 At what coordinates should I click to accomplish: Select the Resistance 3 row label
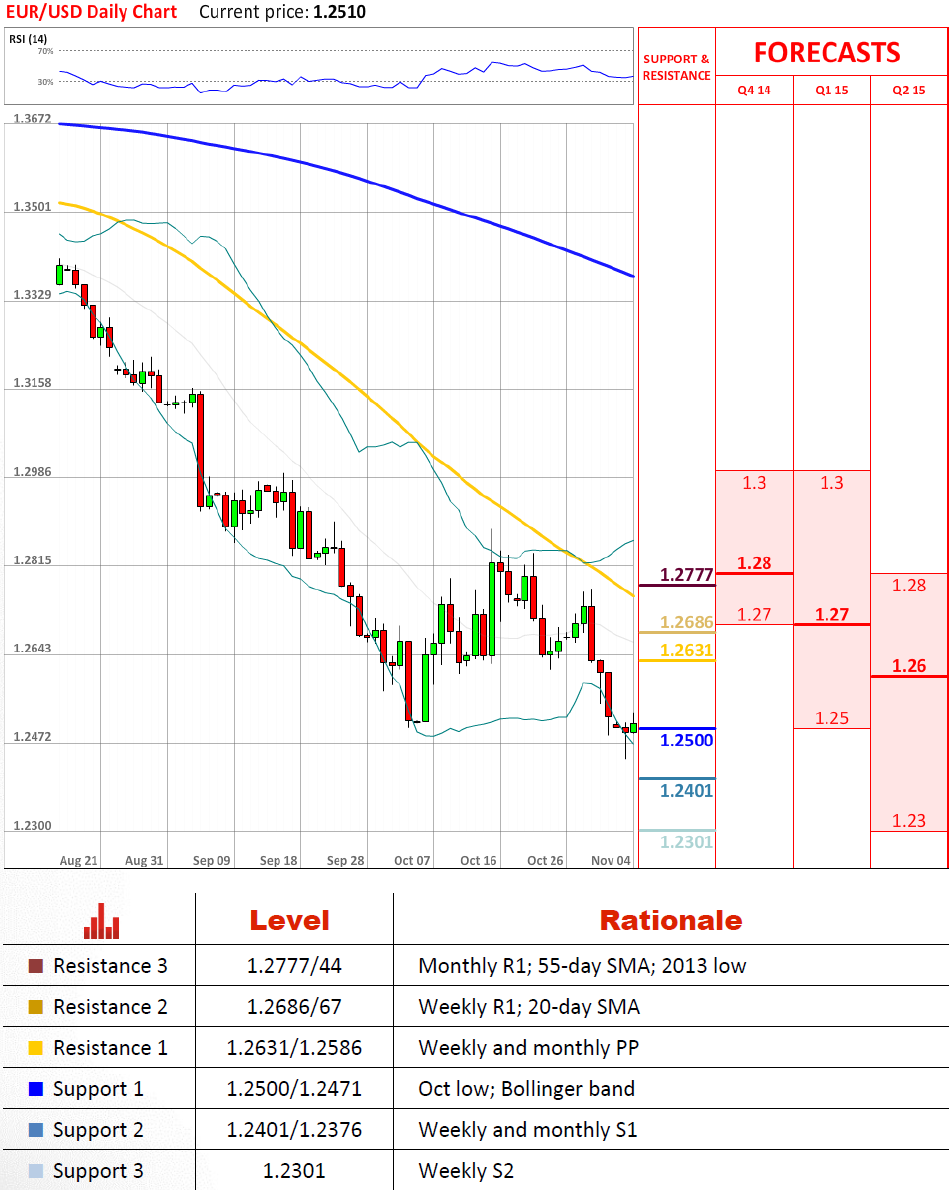coord(110,966)
